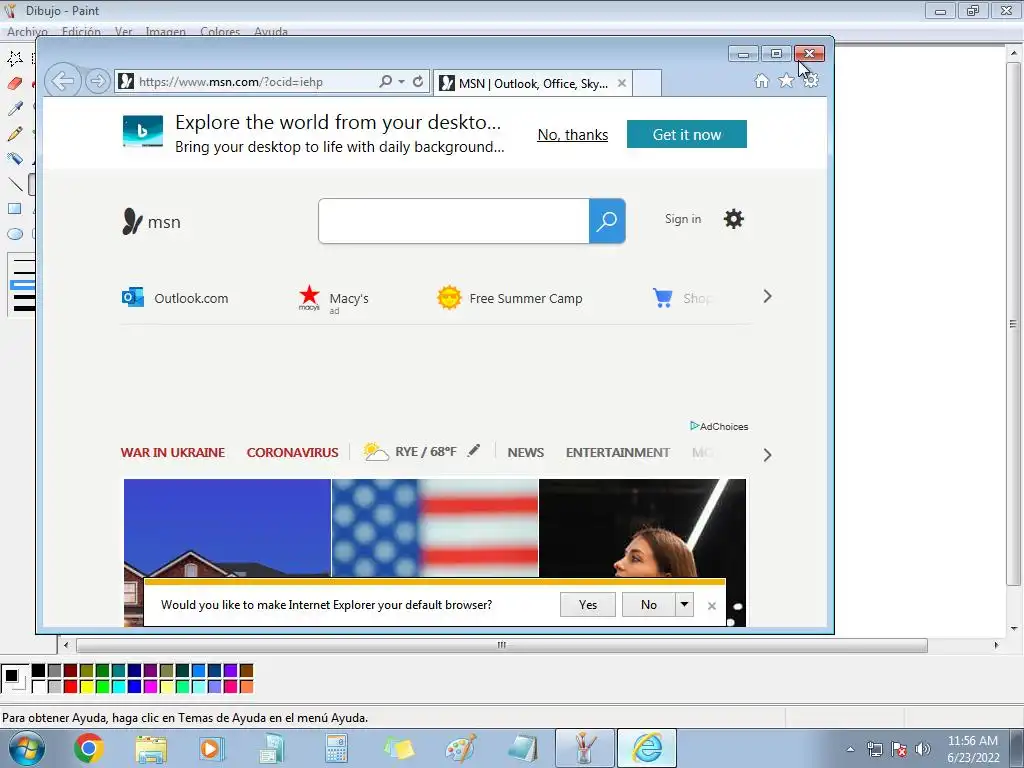Viewport: 1024px width, 768px height.
Task: Click the Sign in link
Action: tap(683, 219)
